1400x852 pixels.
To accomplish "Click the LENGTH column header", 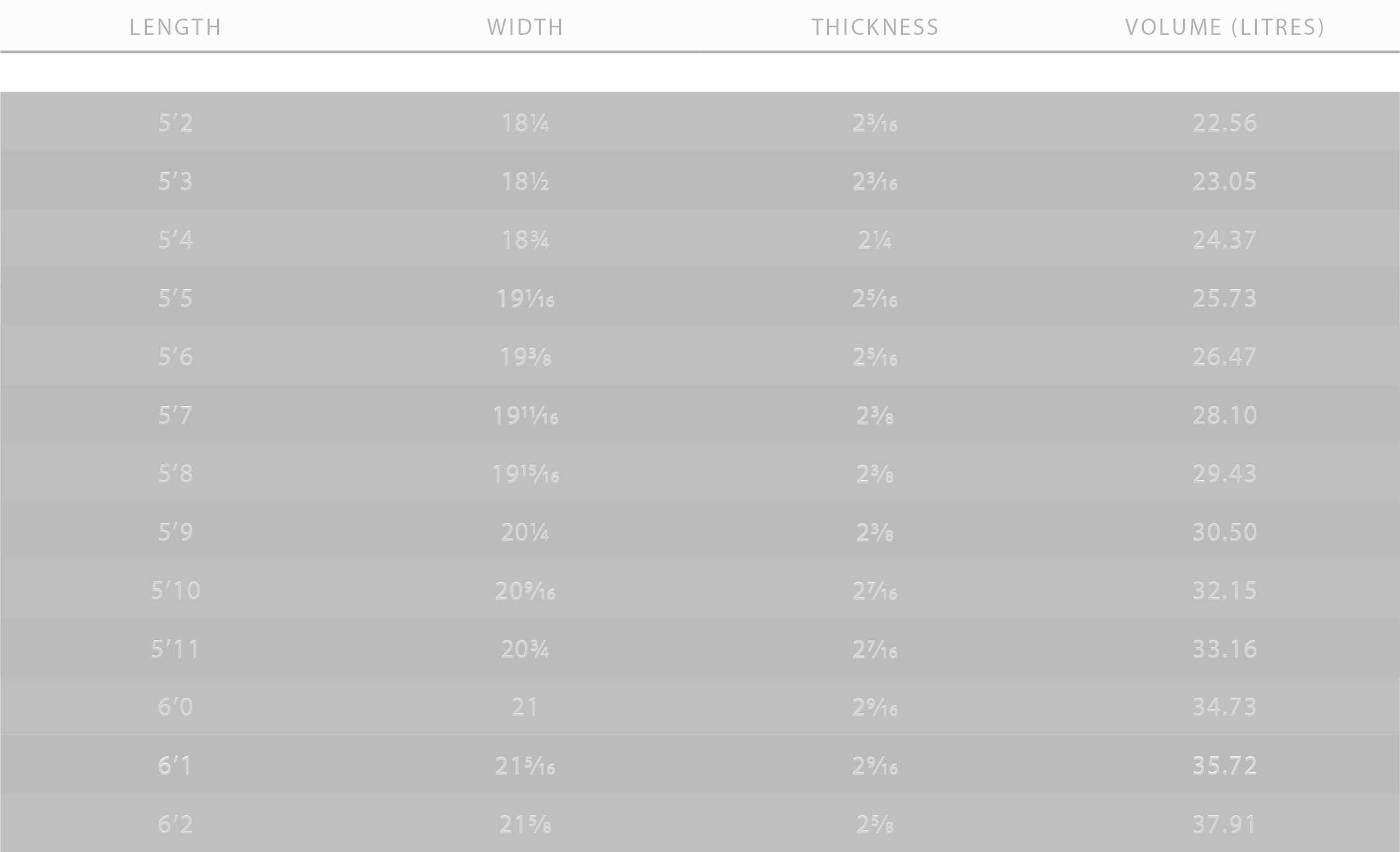I will (175, 27).
